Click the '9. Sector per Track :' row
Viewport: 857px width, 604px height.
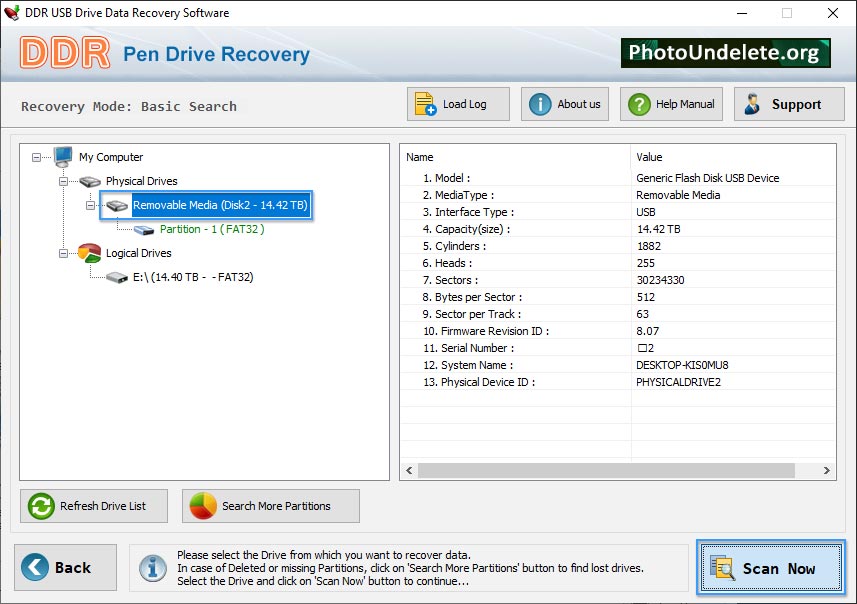(x=618, y=314)
